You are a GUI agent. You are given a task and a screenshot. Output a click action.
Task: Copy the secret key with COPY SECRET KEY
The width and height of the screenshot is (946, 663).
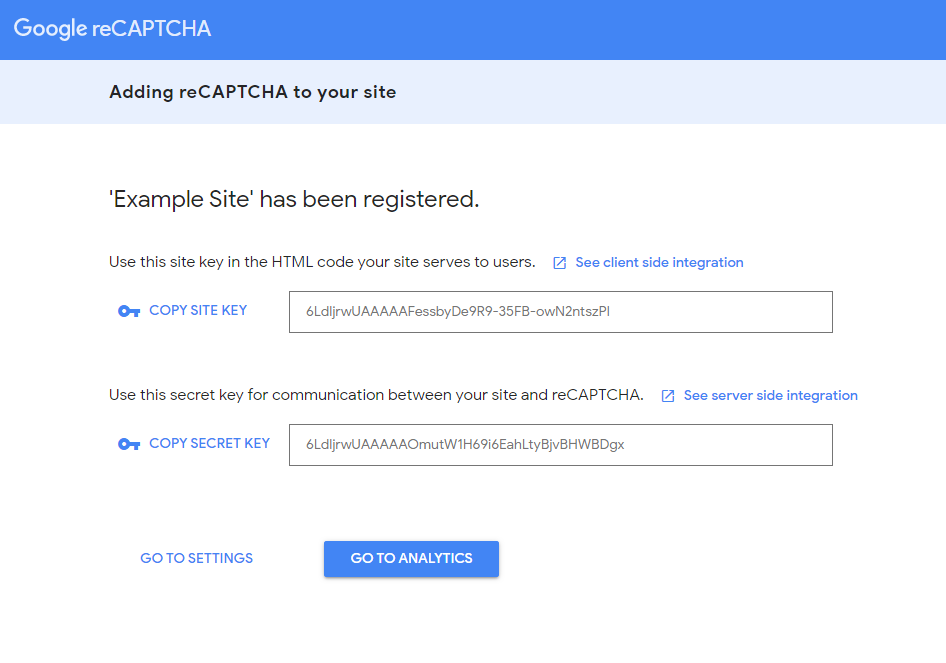(x=209, y=443)
